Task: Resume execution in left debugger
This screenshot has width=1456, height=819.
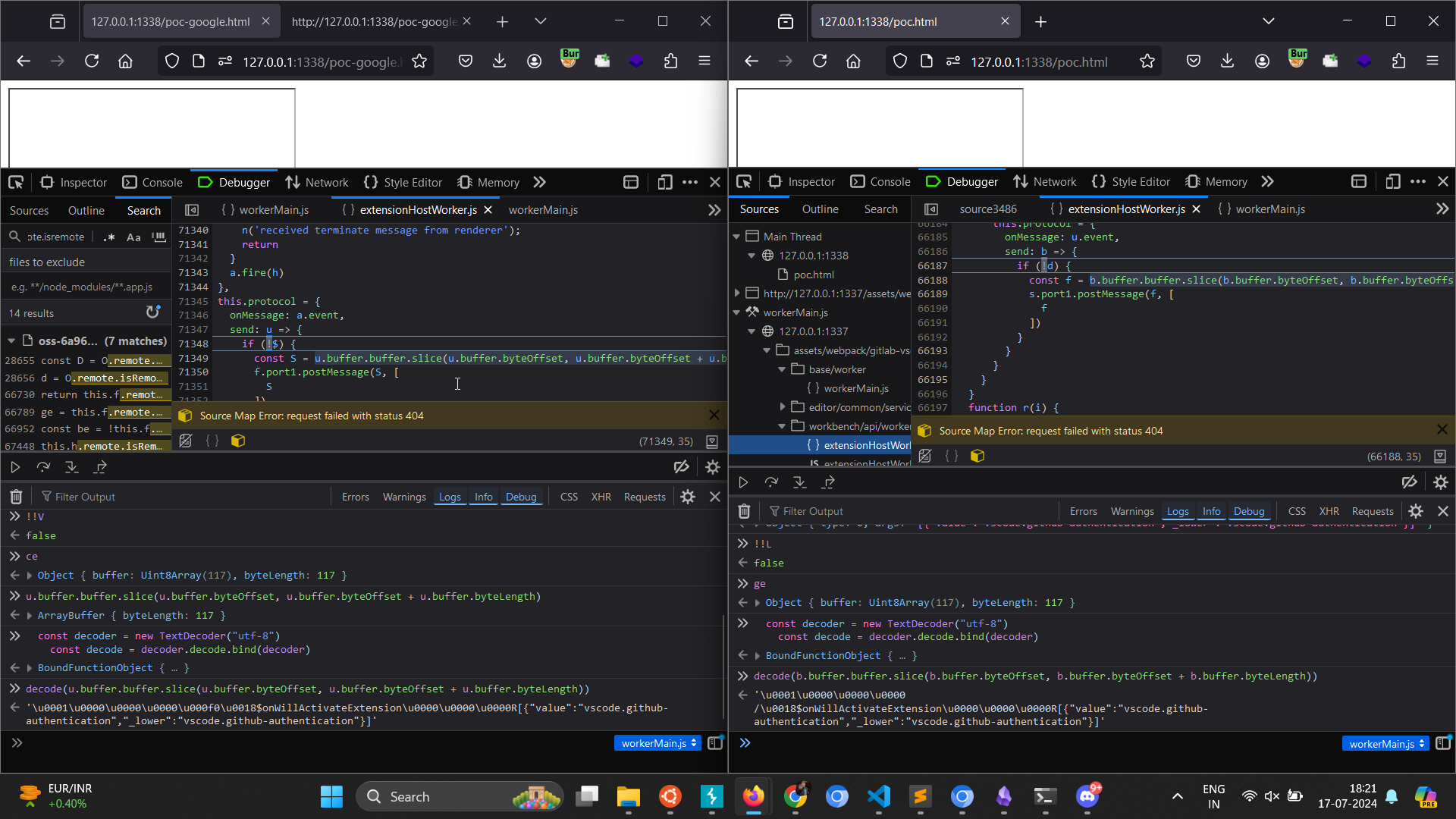Action: (x=15, y=467)
